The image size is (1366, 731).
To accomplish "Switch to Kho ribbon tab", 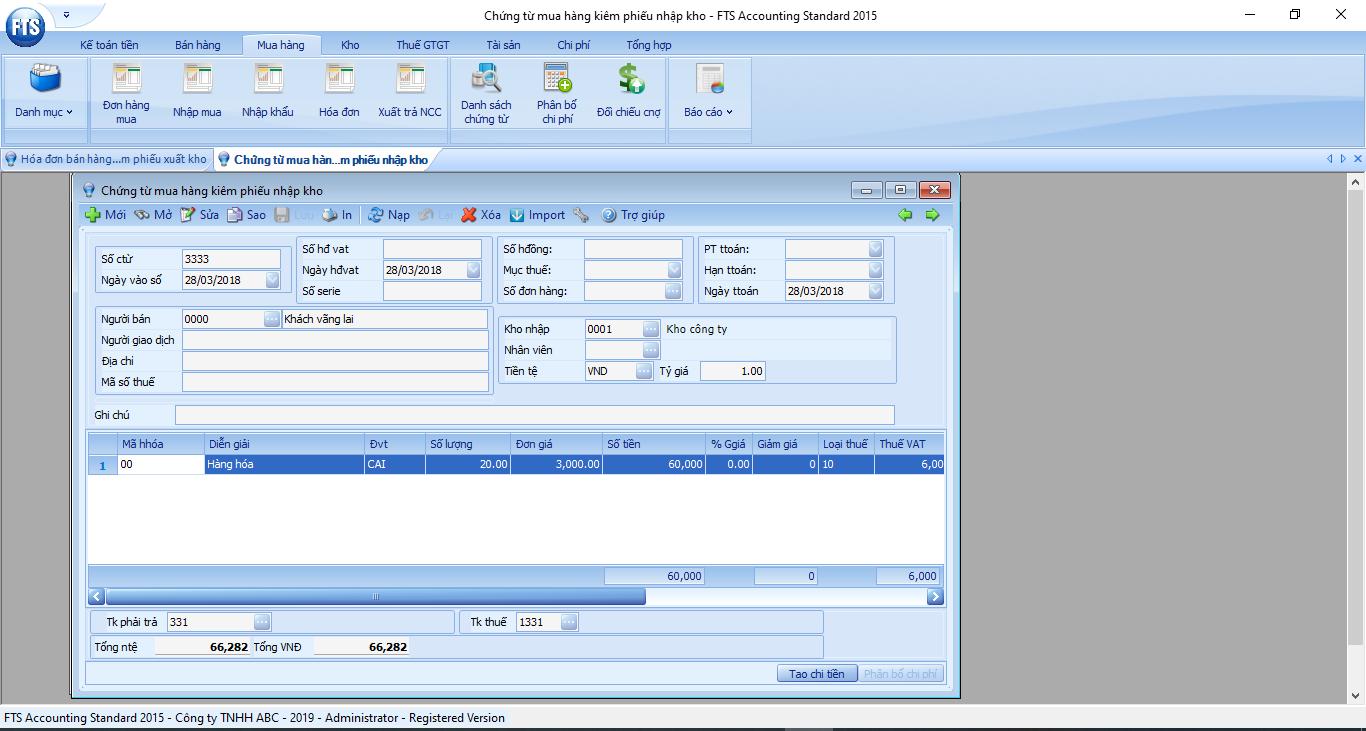I will pyautogui.click(x=350, y=45).
